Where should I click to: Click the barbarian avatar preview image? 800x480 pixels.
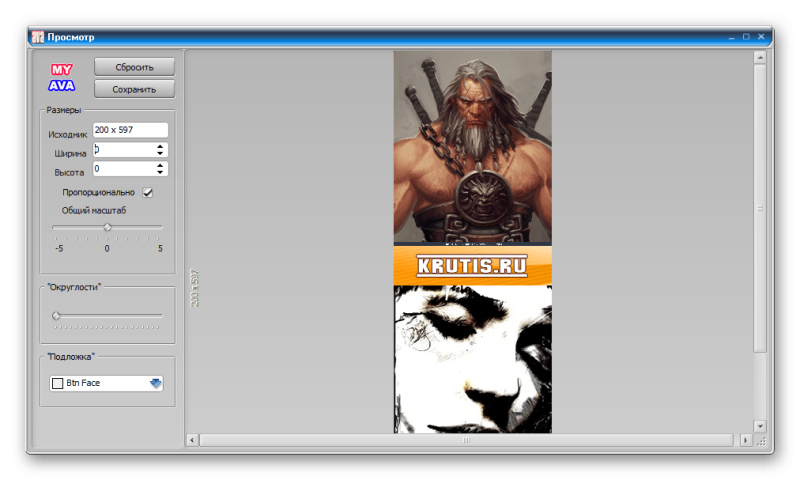472,147
